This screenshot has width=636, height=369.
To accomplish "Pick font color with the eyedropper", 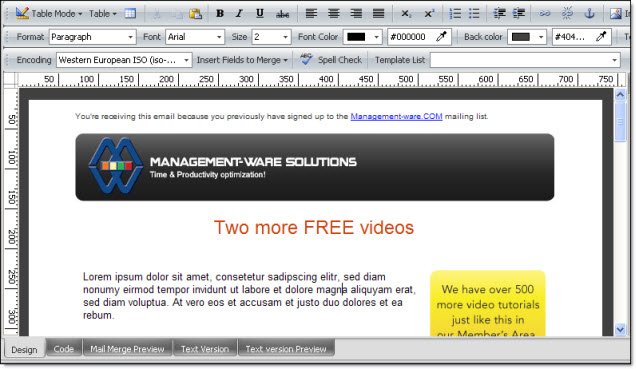I will pyautogui.click(x=441, y=36).
